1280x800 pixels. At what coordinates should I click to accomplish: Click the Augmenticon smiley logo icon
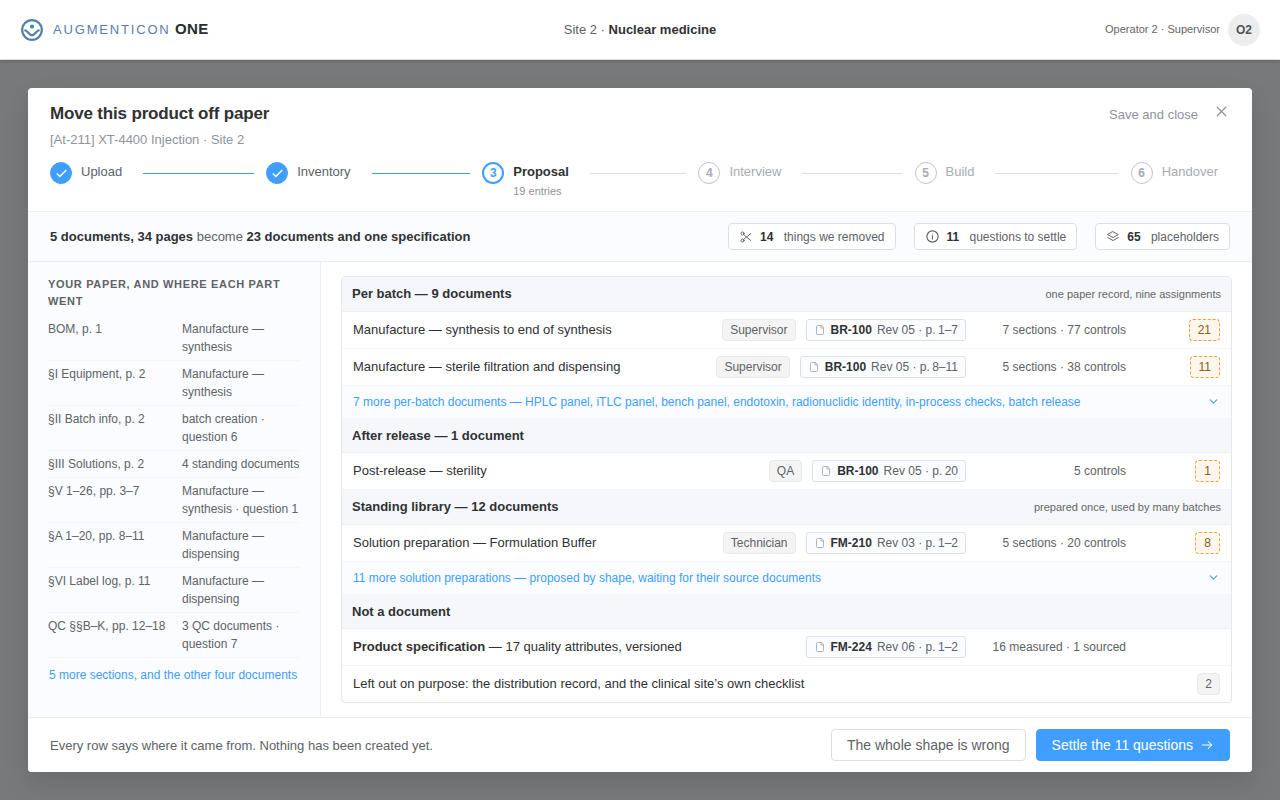click(32, 30)
